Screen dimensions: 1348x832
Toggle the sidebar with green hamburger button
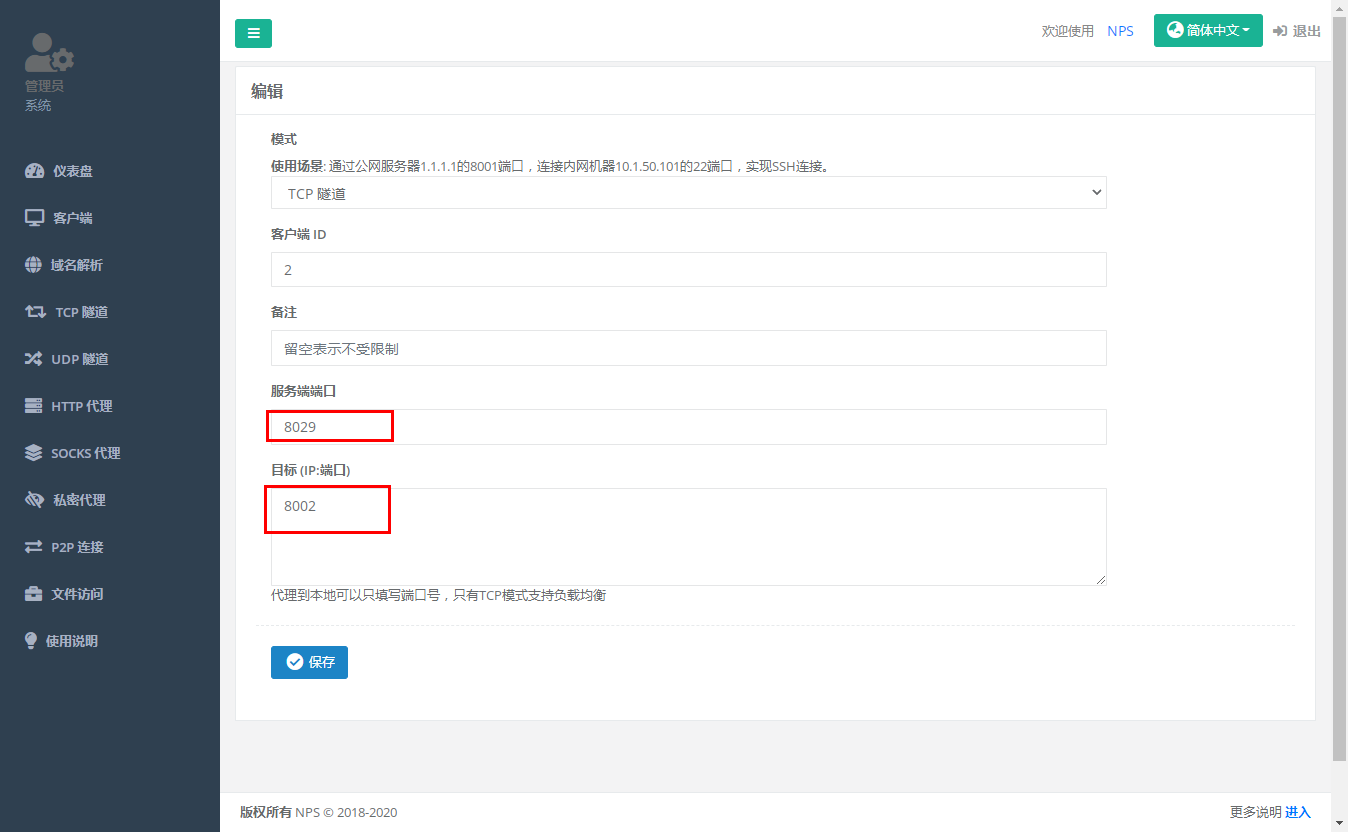pyautogui.click(x=253, y=33)
